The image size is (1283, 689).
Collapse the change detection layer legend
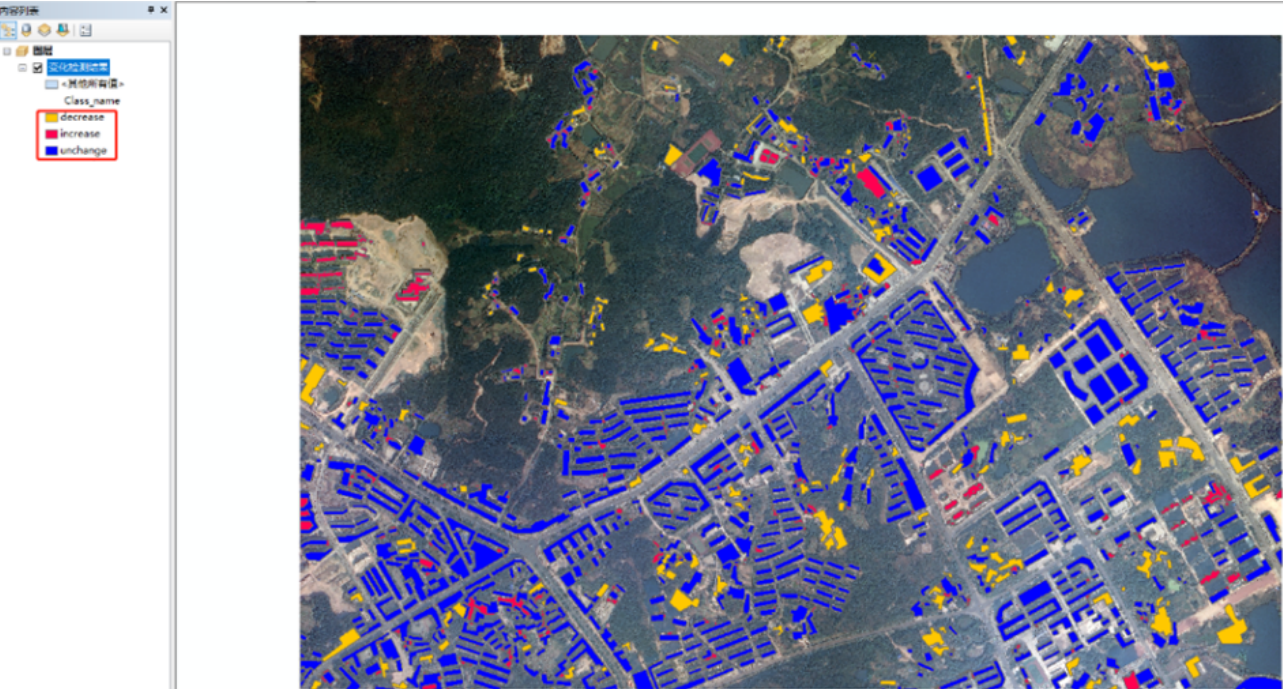click(23, 67)
